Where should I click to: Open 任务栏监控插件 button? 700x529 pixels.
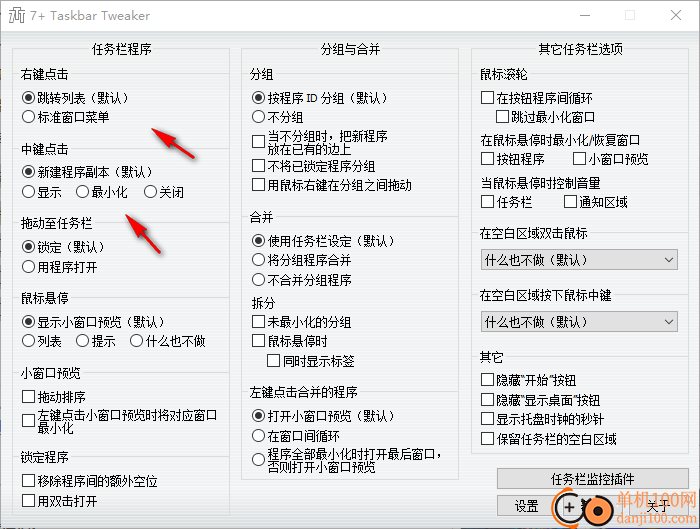tap(592, 479)
